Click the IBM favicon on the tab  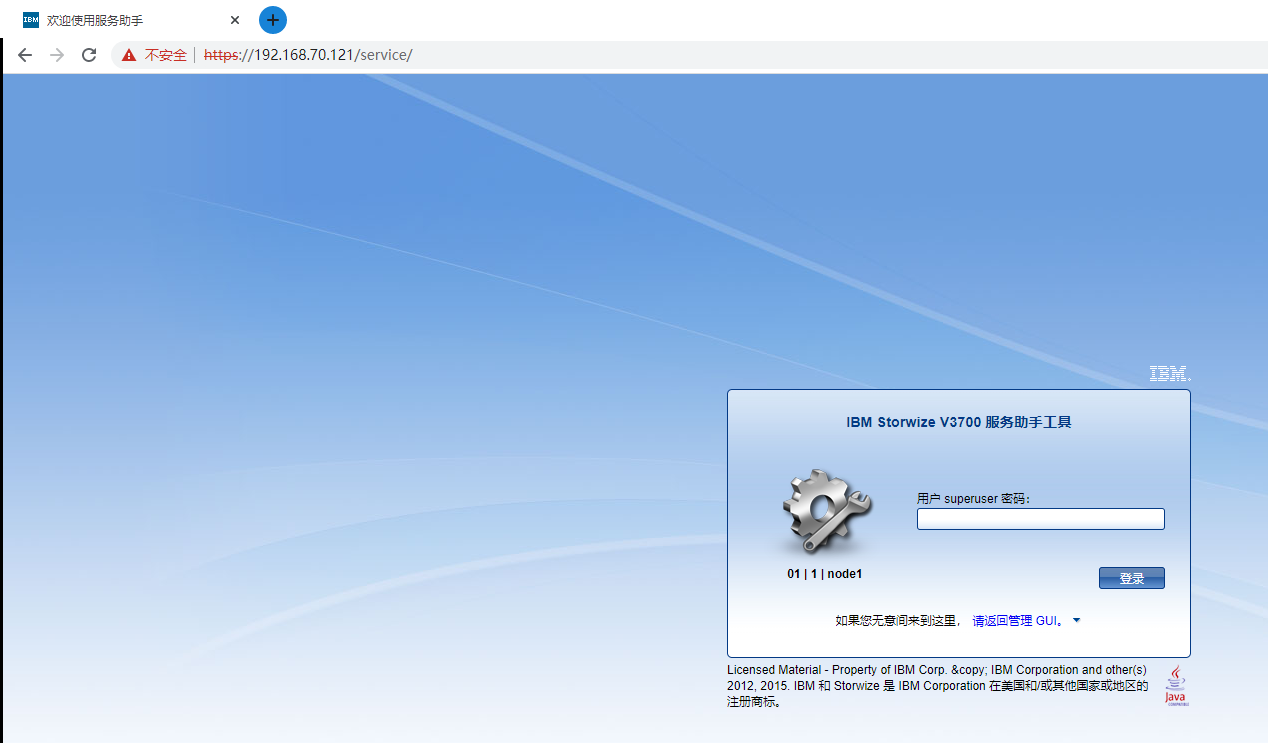(31, 20)
